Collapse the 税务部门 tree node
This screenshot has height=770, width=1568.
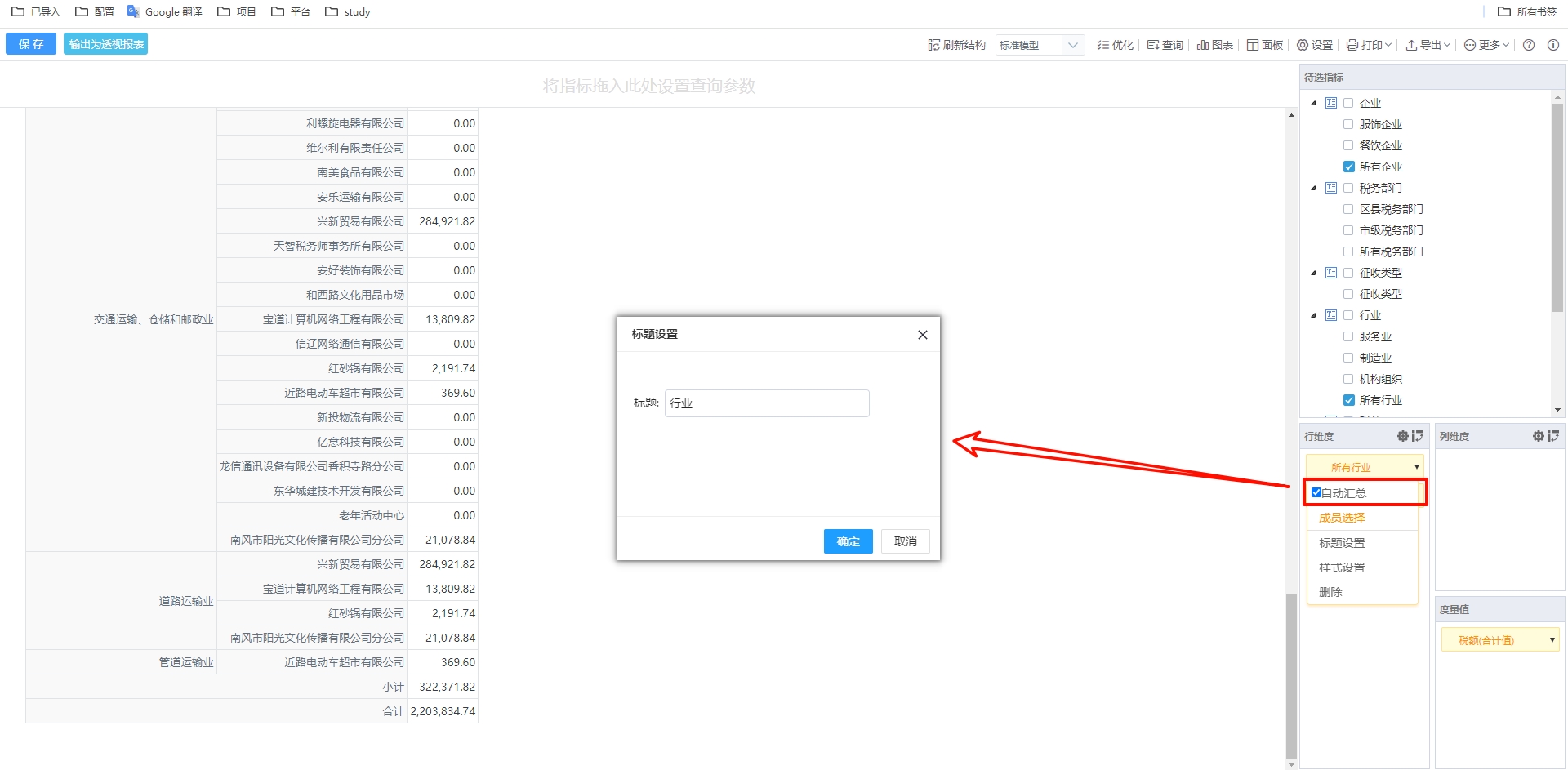(1313, 188)
